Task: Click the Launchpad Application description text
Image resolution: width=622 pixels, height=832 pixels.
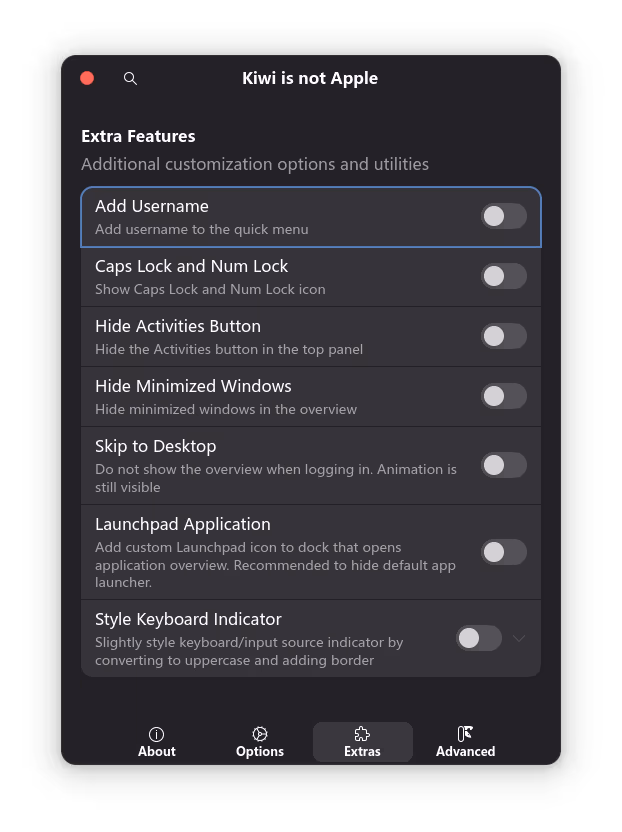Action: [275, 565]
